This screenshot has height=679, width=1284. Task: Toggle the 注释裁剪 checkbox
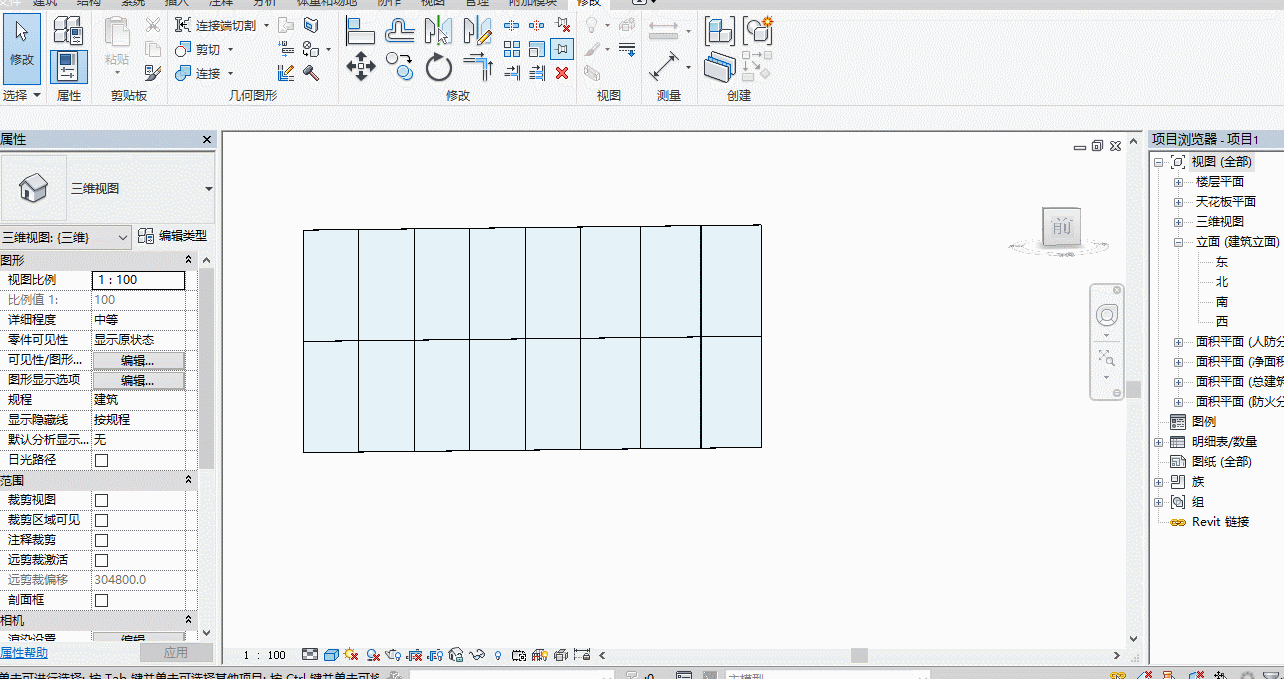(101, 540)
